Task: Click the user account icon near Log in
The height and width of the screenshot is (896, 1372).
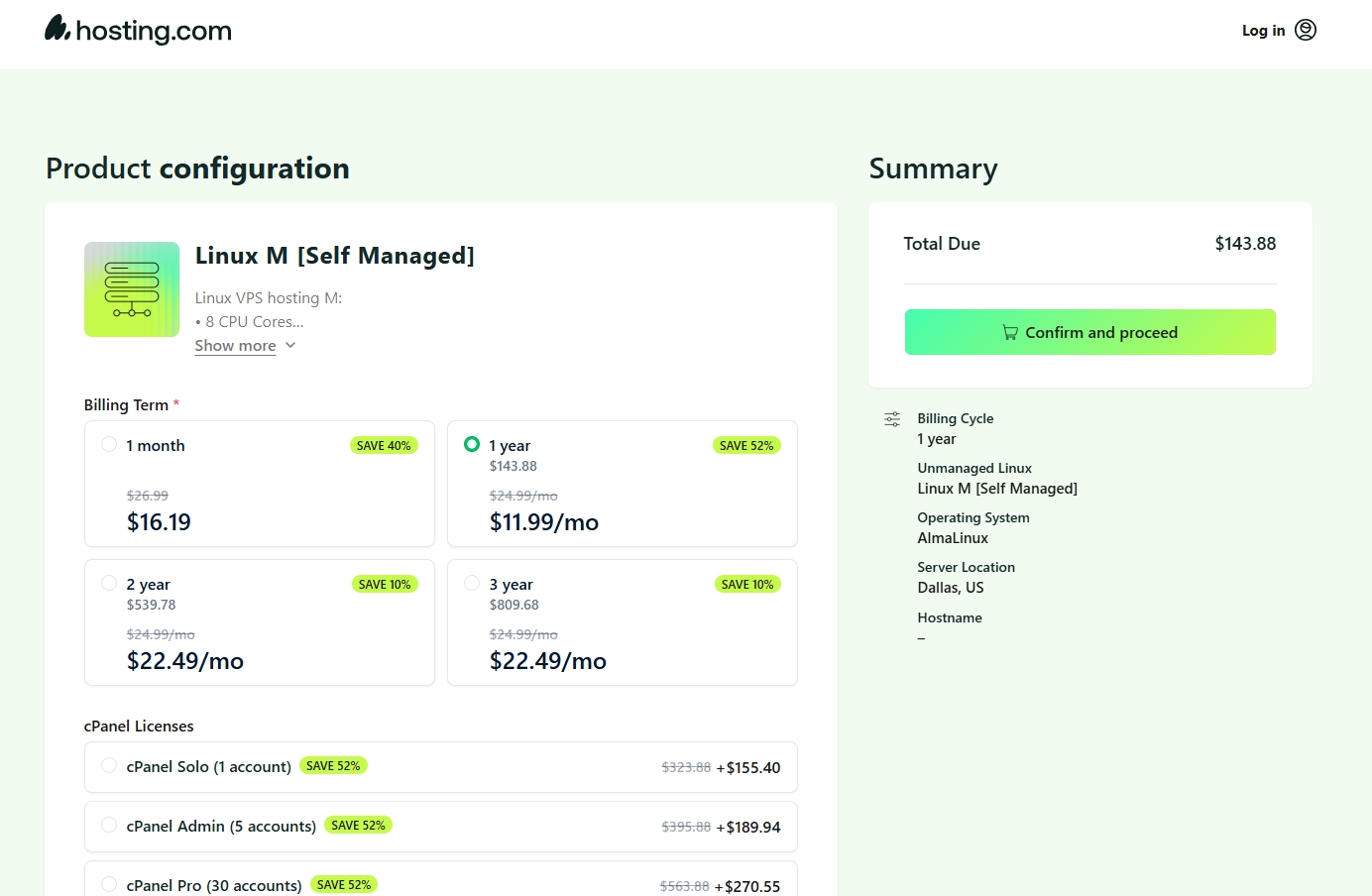Action: (x=1306, y=30)
